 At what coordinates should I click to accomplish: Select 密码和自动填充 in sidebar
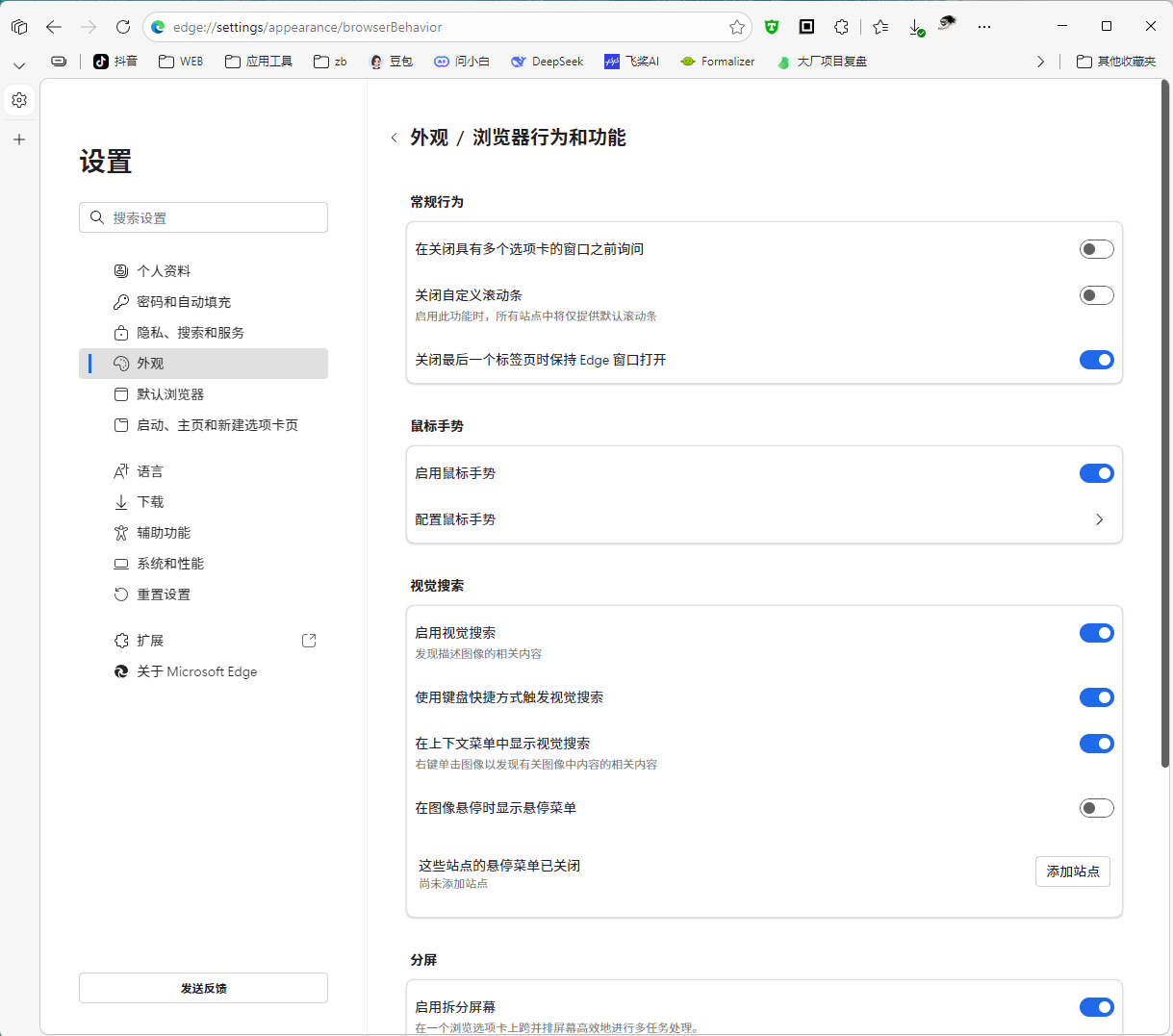[203, 302]
